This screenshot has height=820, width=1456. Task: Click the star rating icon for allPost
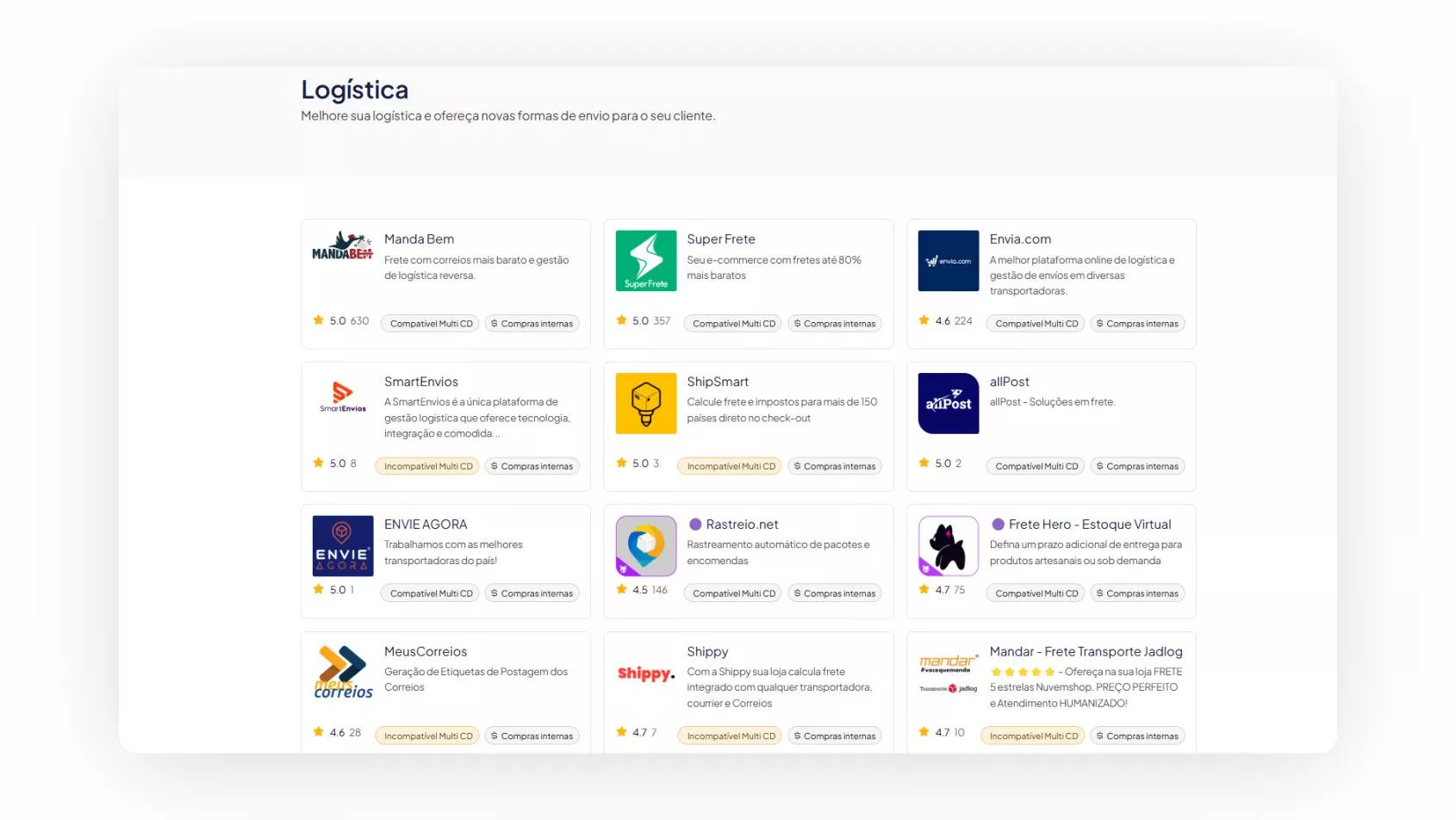click(x=924, y=463)
